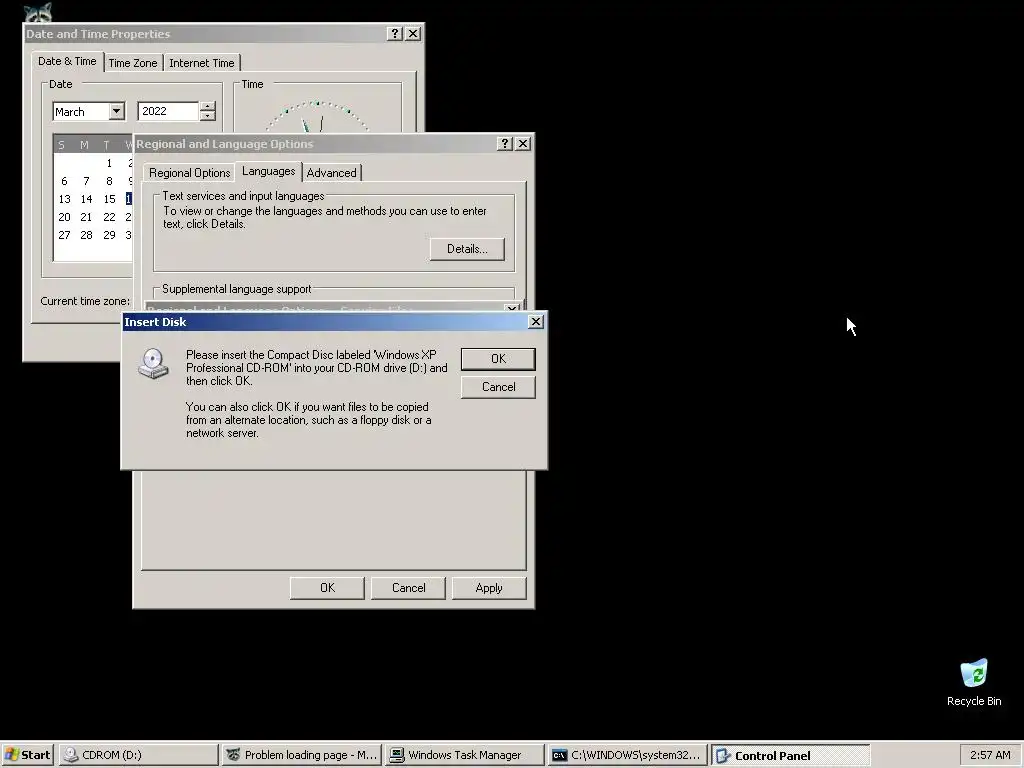
Task: Close the Regional and Language Options window
Action: 523,144
